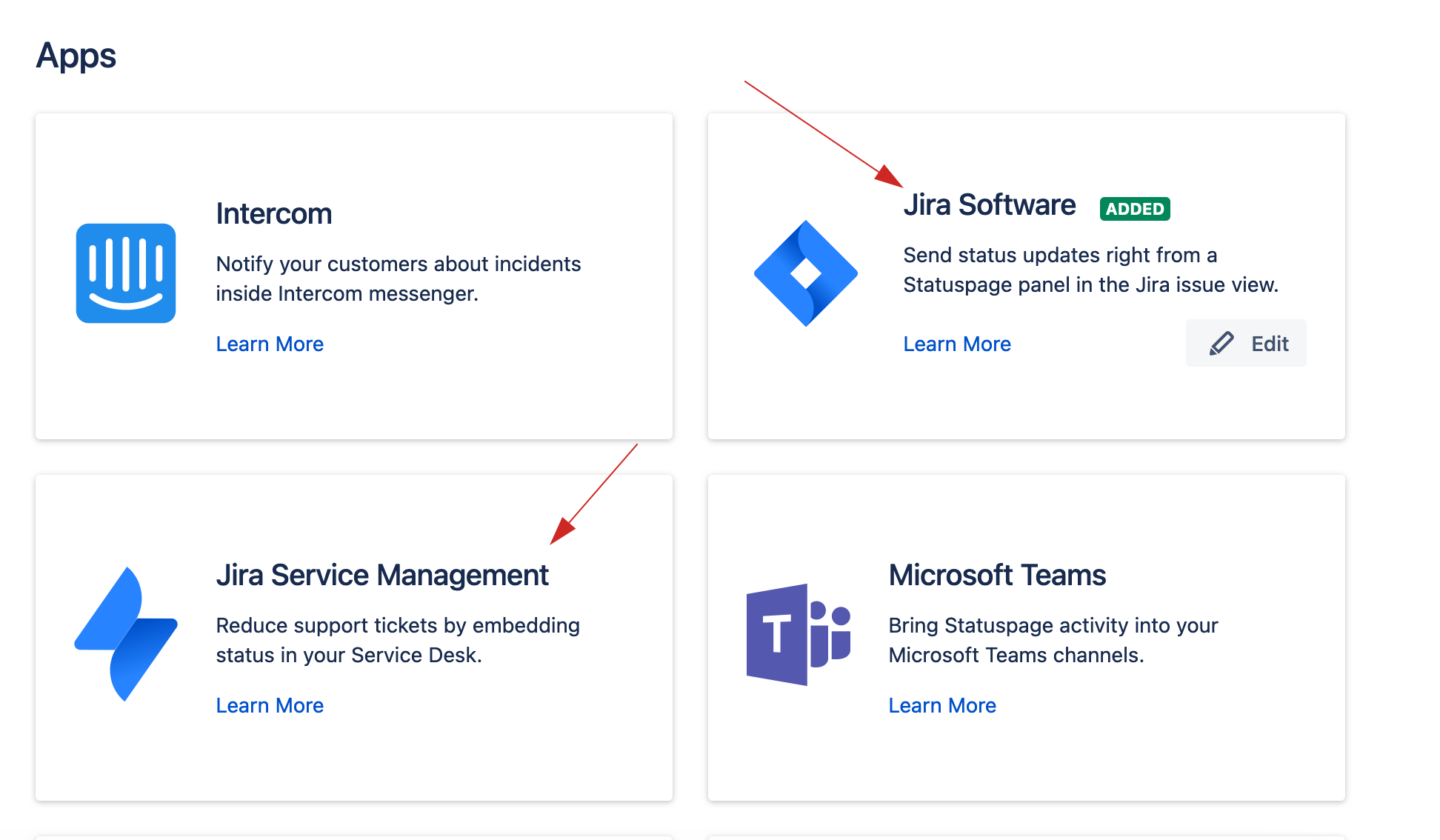Screen dimensions: 1440x840
Task: Select the Intercom heading title
Action: [274, 214]
